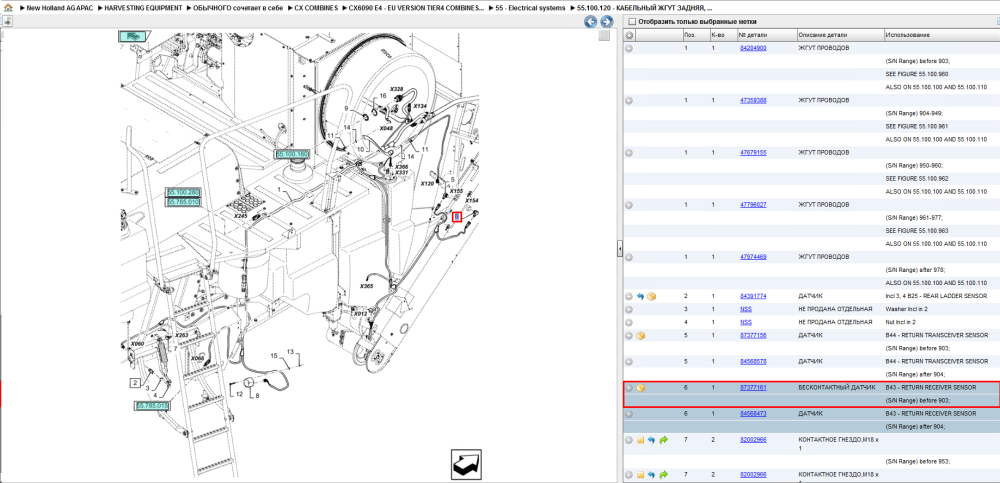
Task: Click yellow note icon in 'before 953' row 7
Action: (x=641, y=440)
